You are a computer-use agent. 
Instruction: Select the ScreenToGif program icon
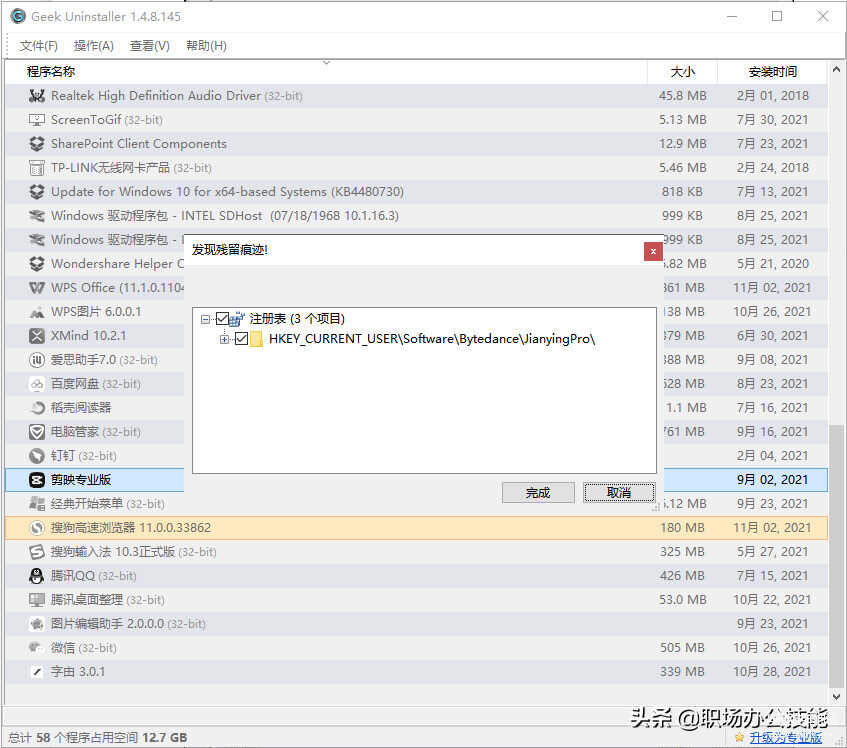[x=37, y=120]
